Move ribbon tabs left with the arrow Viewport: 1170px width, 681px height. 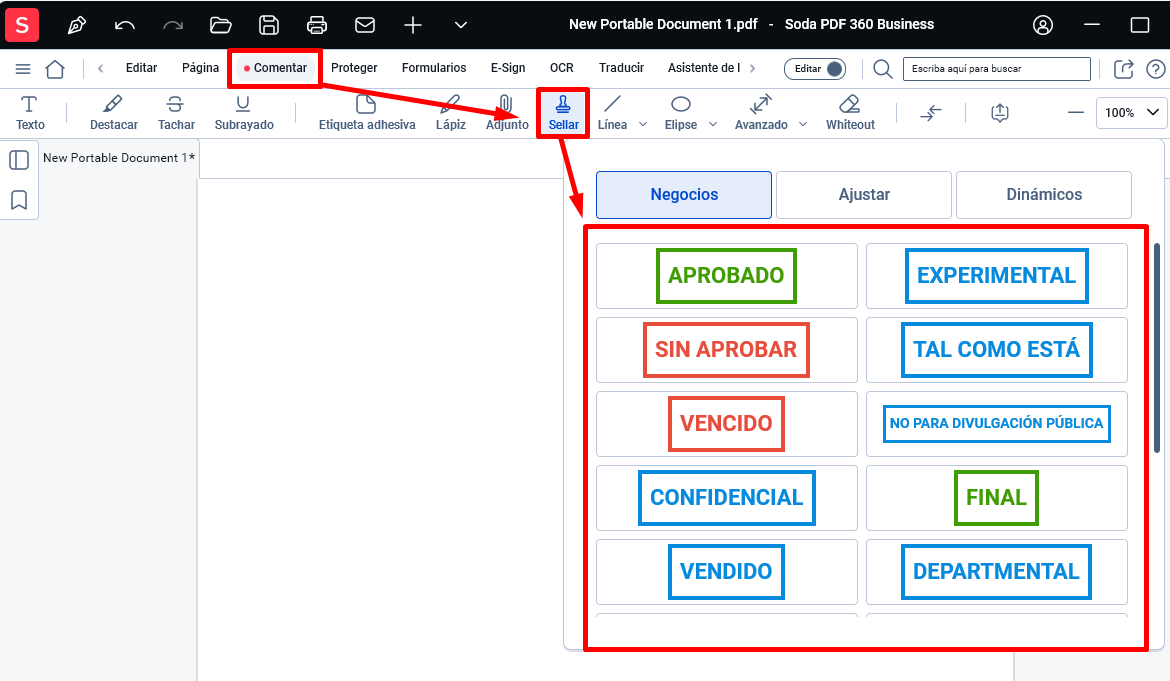(101, 68)
